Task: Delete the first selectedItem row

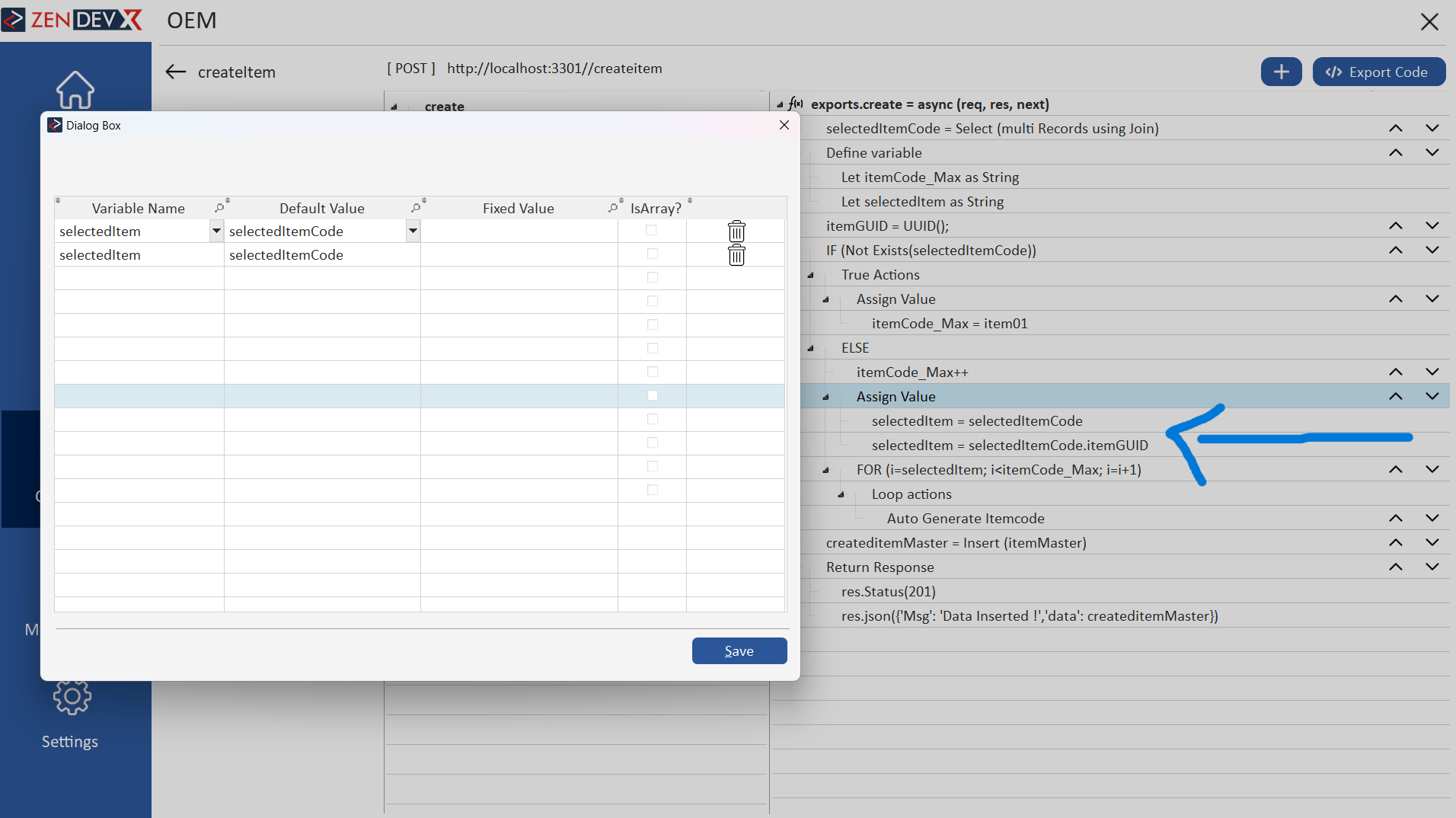Action: pos(736,231)
